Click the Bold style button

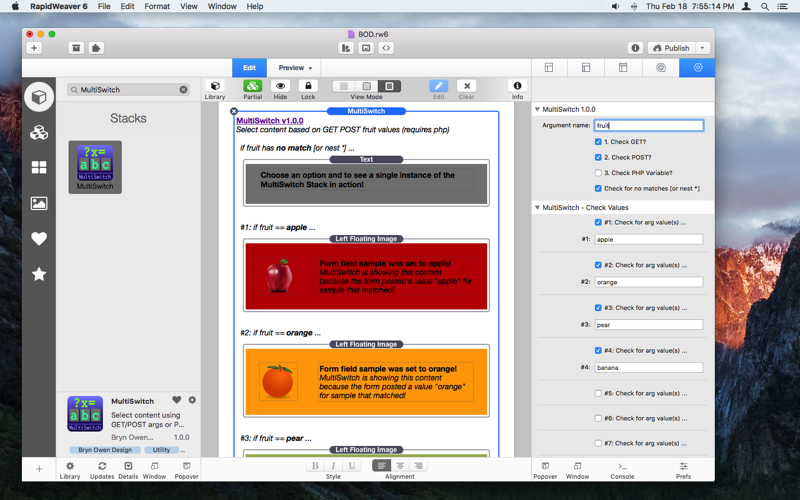tap(315, 465)
